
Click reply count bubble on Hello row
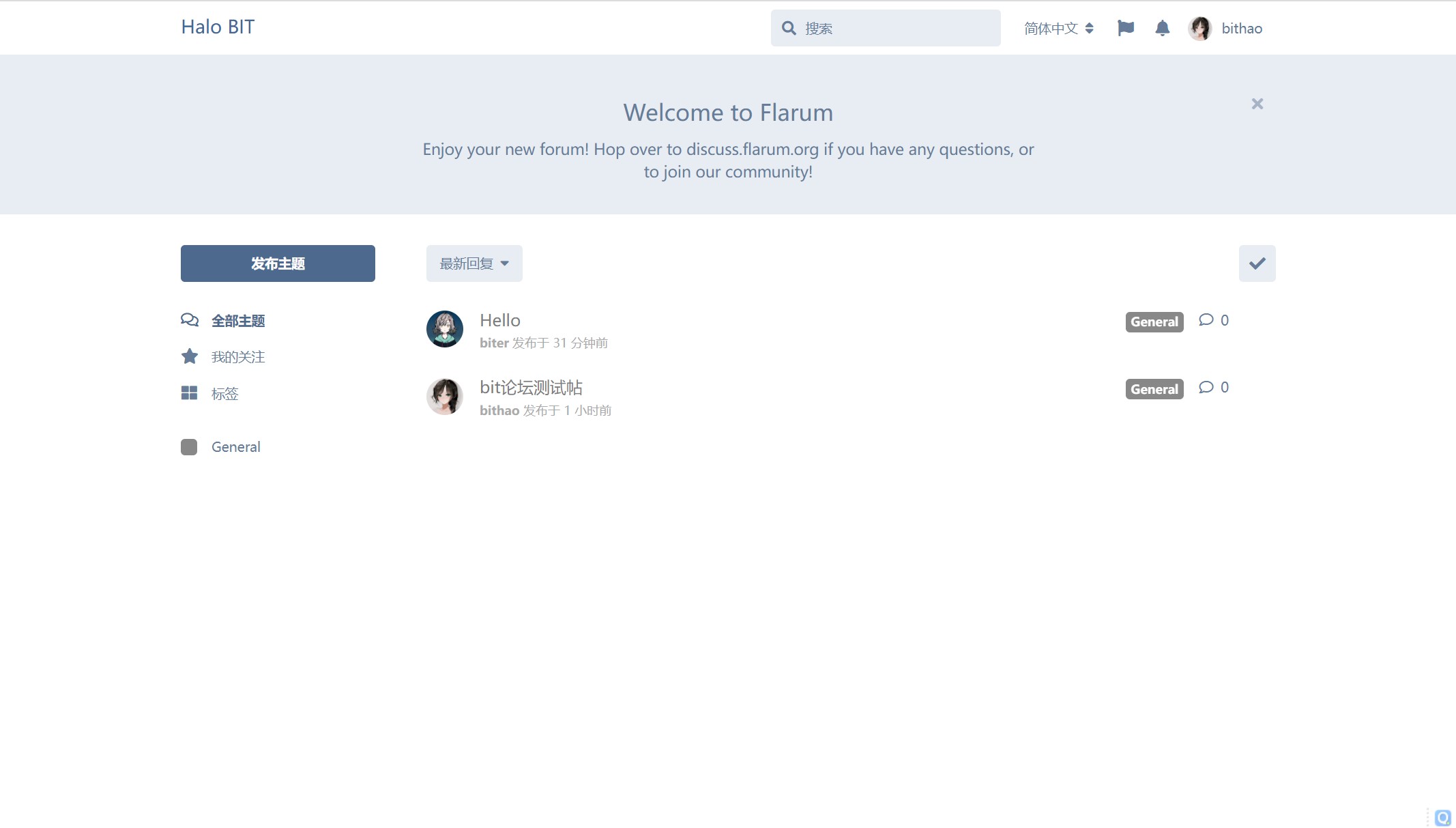1214,320
